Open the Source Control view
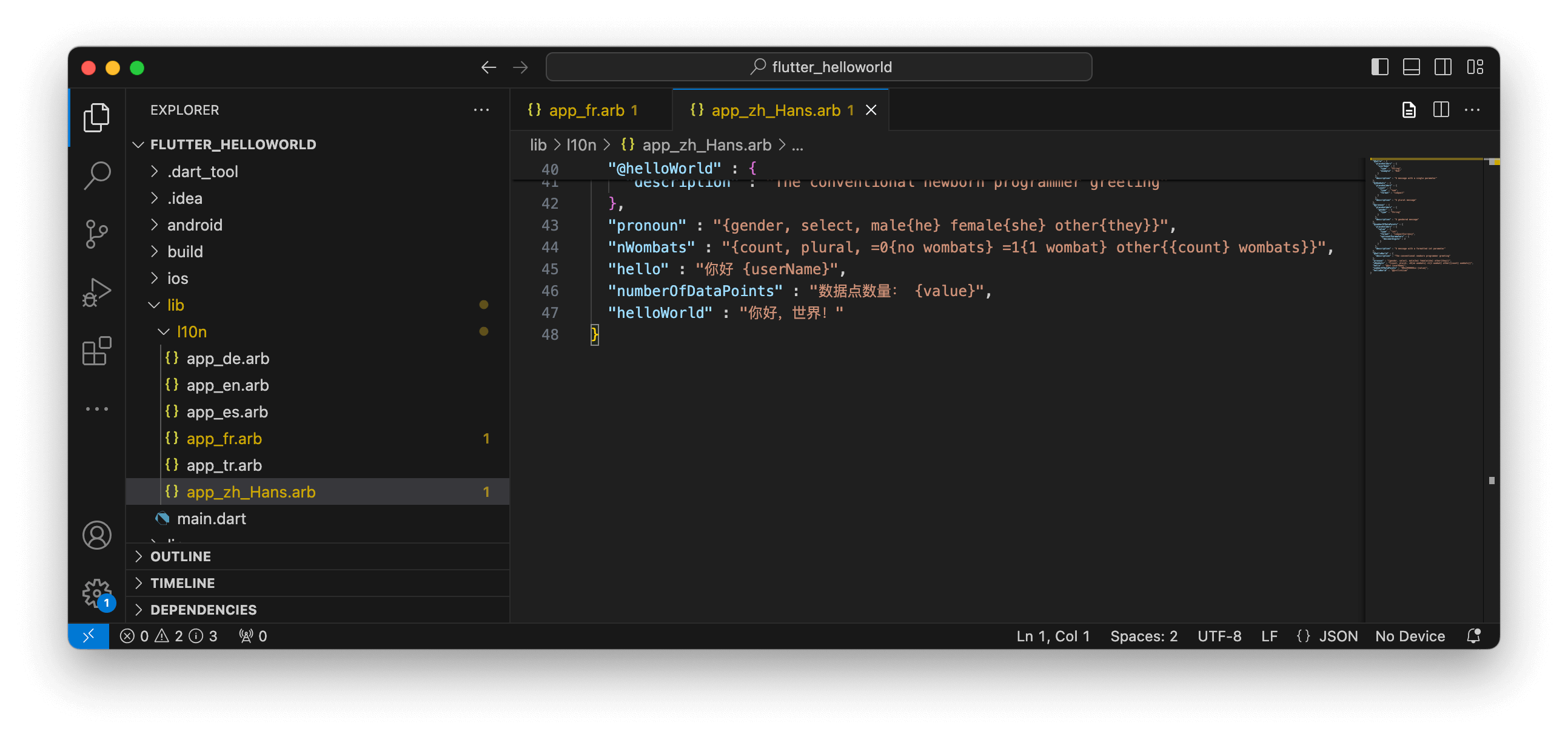Screen dimensions: 1568x739 [96, 234]
